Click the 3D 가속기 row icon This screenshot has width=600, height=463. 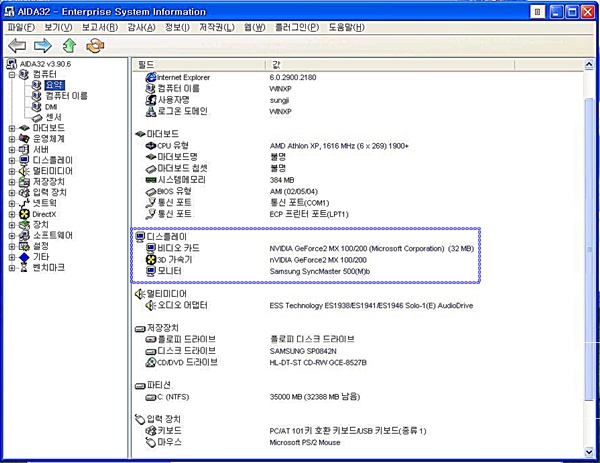pos(151,260)
